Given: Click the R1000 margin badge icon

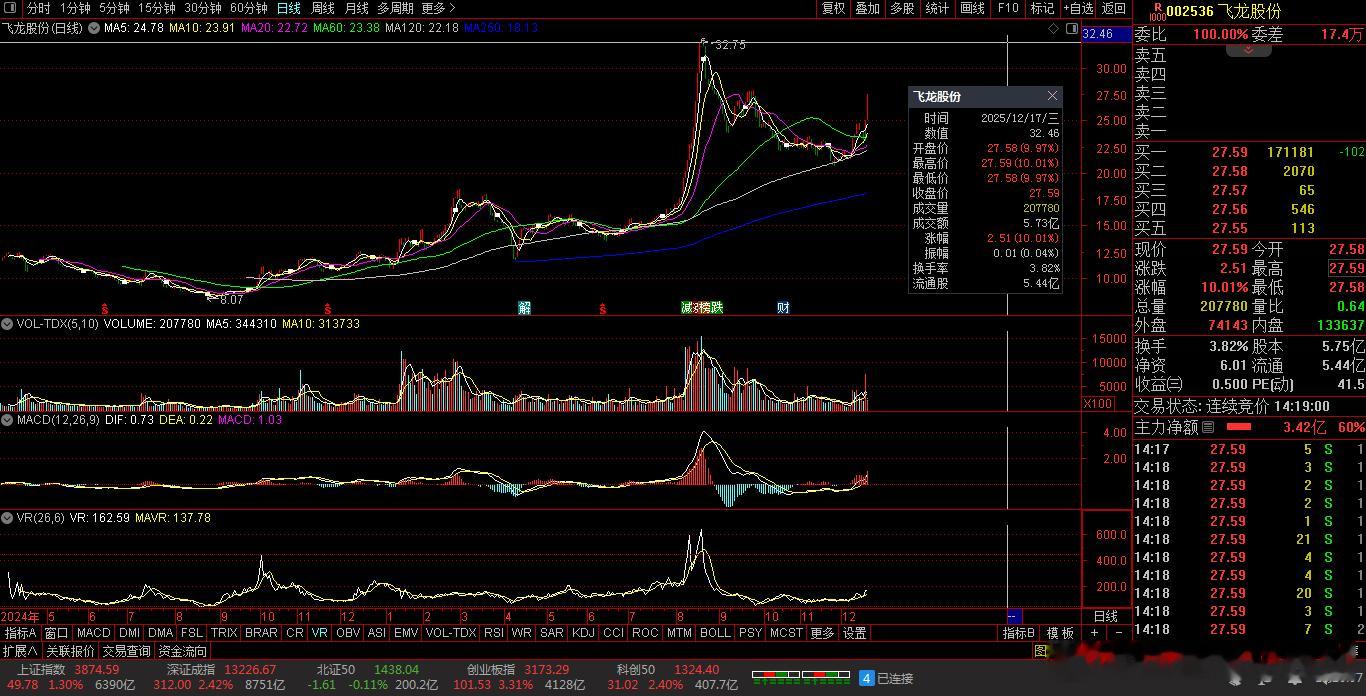Looking at the screenshot, I should click(1156, 11).
